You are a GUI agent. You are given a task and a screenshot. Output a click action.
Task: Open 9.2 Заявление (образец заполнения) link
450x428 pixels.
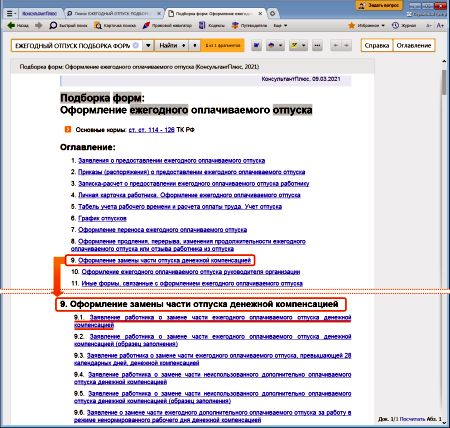click(x=213, y=340)
